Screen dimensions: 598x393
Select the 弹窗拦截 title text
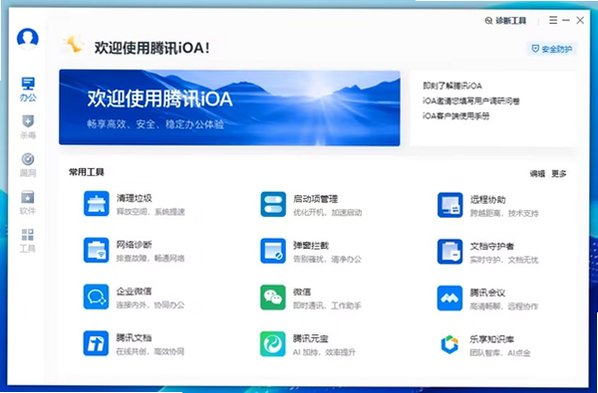(x=311, y=245)
